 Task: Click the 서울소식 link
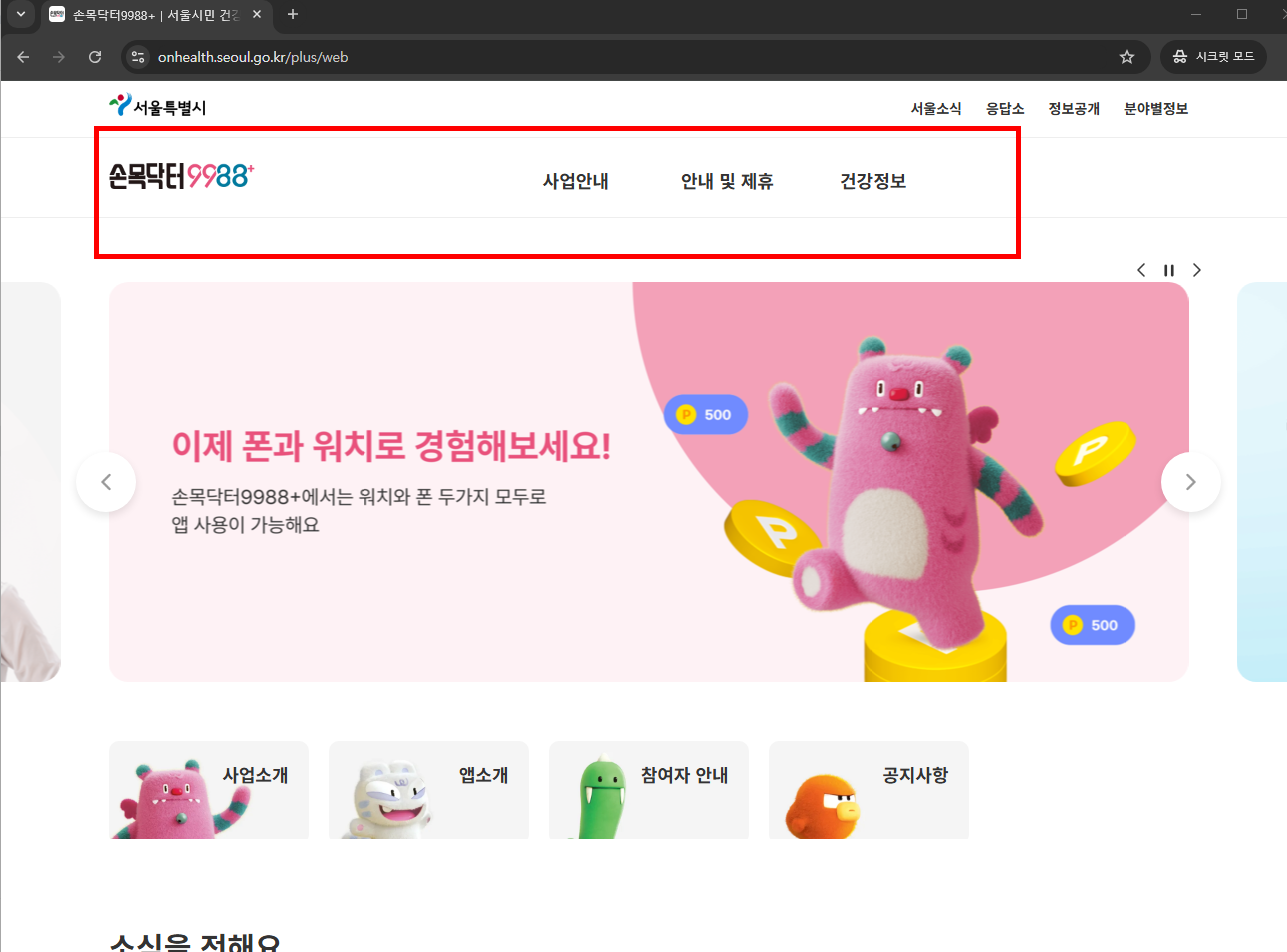point(936,108)
